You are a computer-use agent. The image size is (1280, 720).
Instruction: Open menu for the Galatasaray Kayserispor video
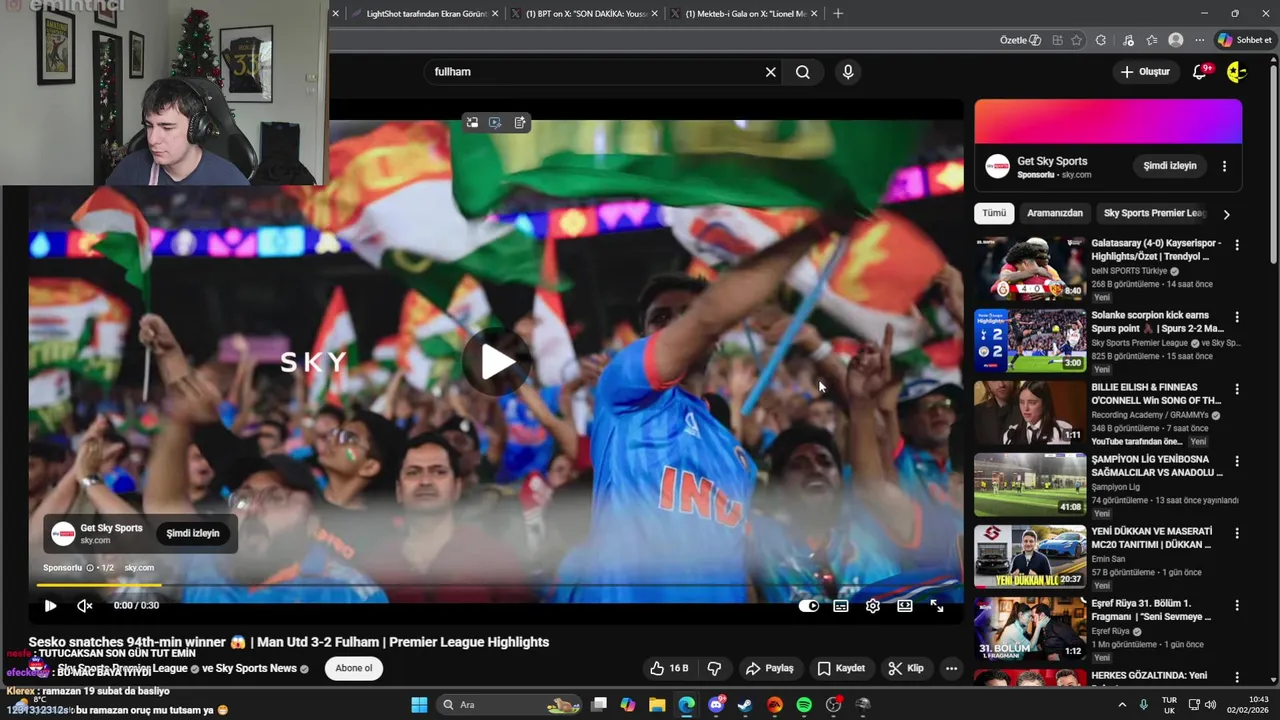(x=1237, y=245)
